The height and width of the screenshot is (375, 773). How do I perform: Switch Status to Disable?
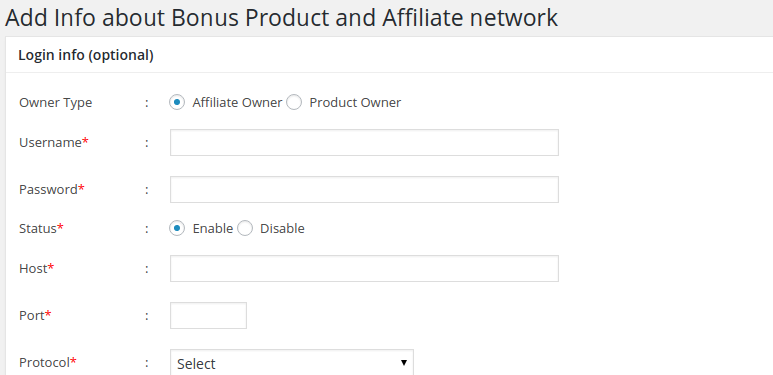pos(245,229)
